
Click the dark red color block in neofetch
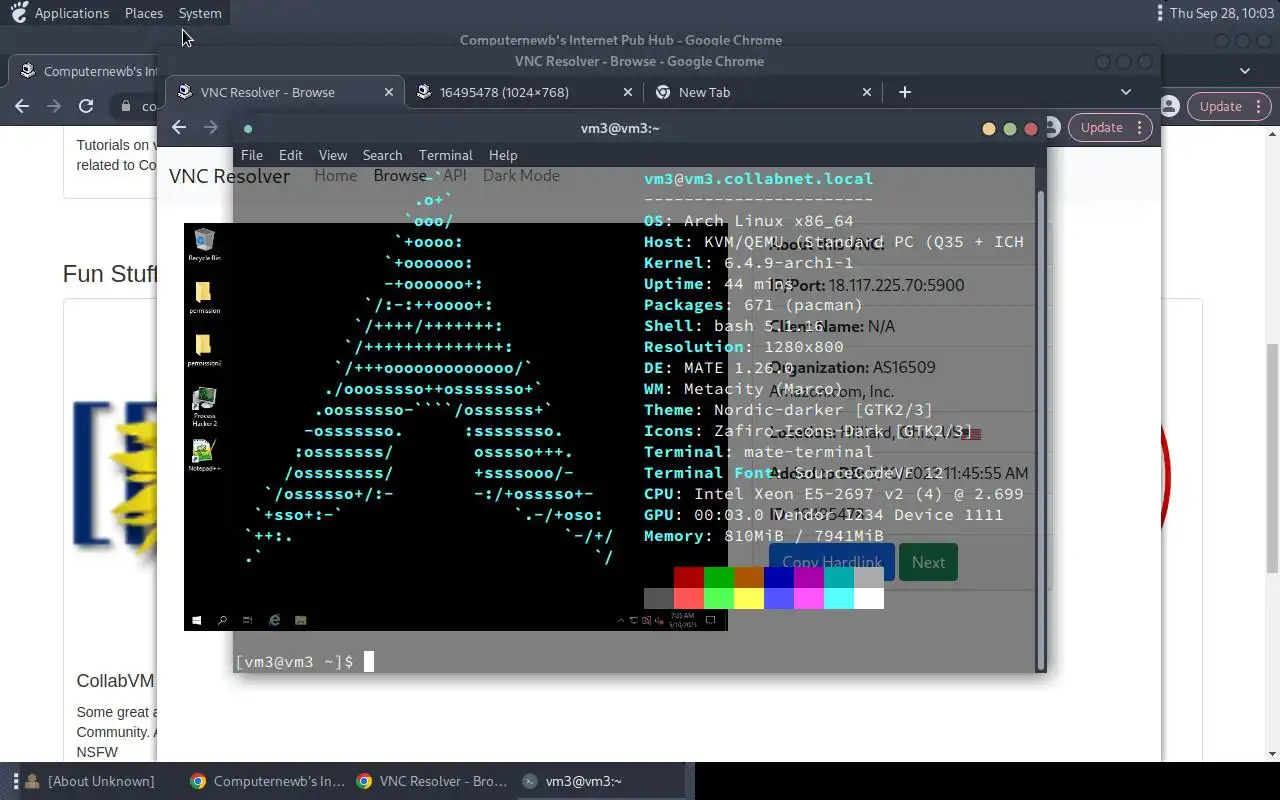[x=689, y=577]
